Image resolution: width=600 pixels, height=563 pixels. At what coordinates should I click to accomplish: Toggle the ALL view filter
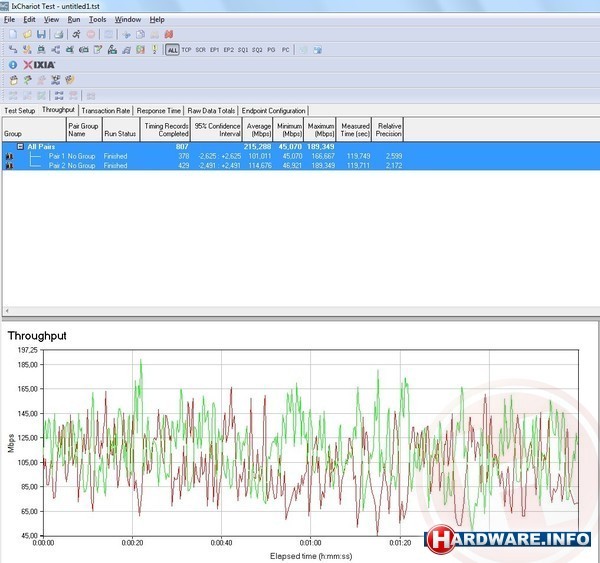[x=173, y=50]
